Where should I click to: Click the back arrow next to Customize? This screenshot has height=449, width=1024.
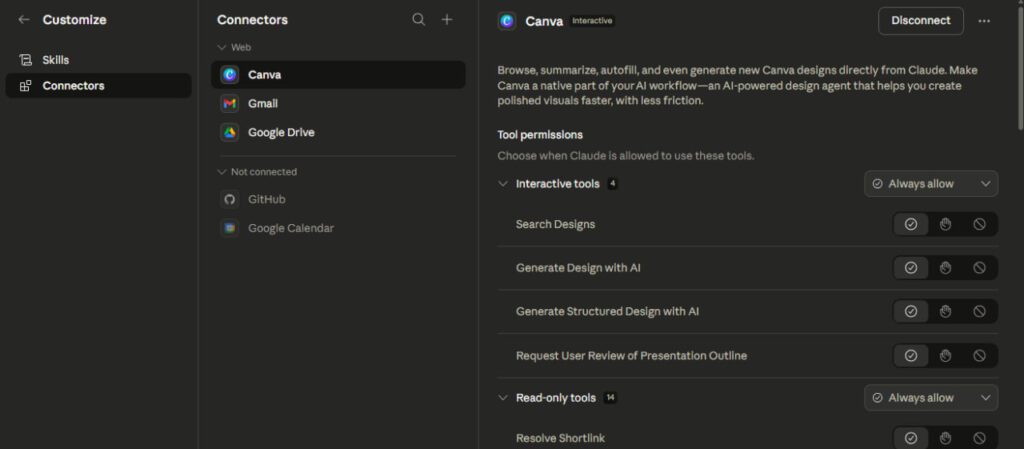(24, 20)
